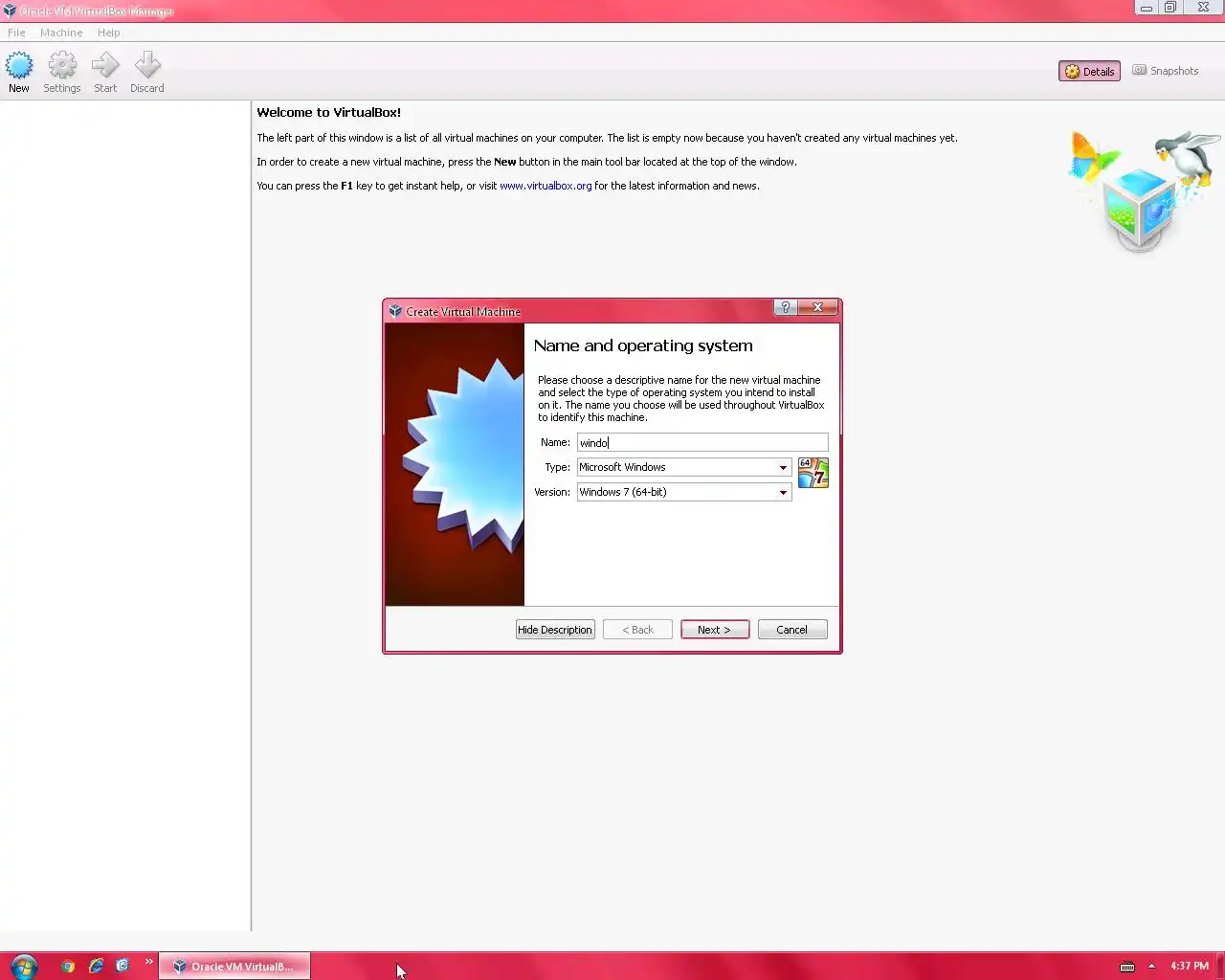
Task: Click the New virtual machine toolbar icon
Action: pyautogui.click(x=19, y=73)
